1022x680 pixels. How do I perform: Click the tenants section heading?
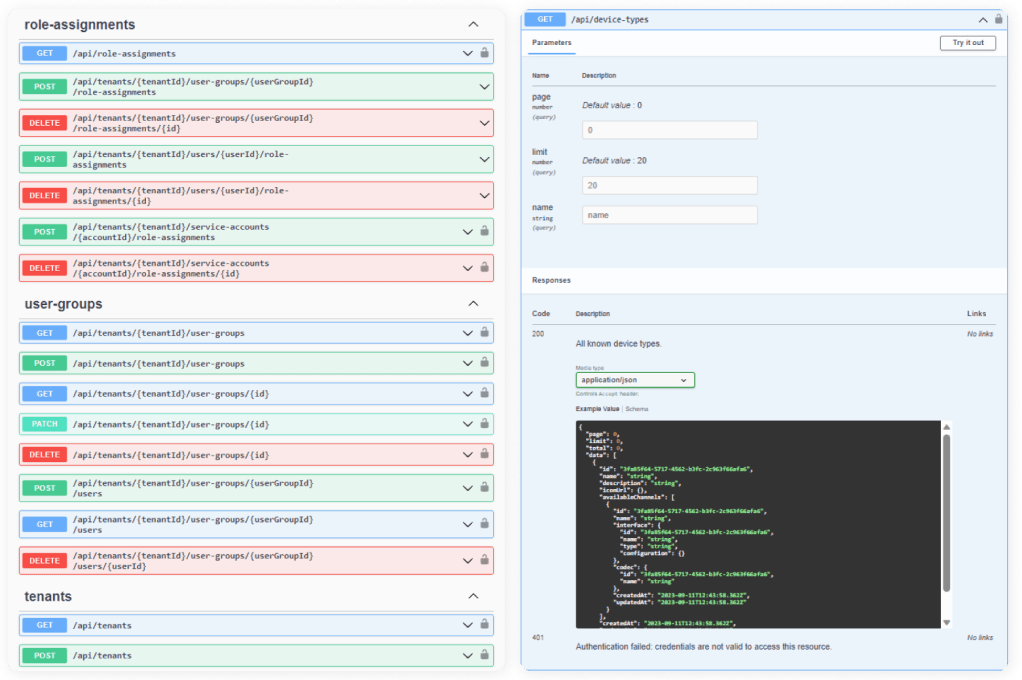click(48, 597)
